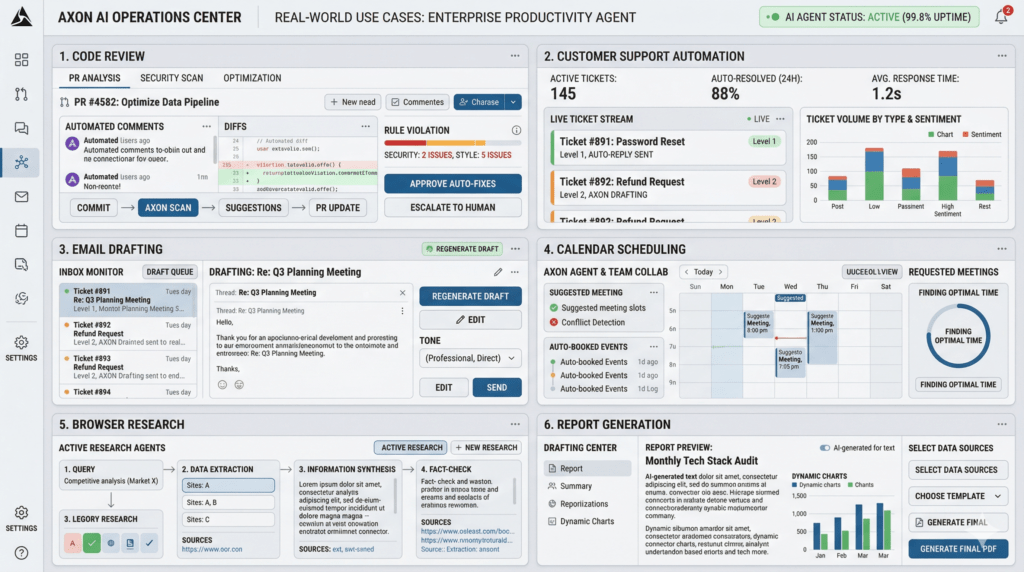This screenshot has height=572, width=1024.
Task: Open Customer Support panel more options menu
Action: (1002, 56)
